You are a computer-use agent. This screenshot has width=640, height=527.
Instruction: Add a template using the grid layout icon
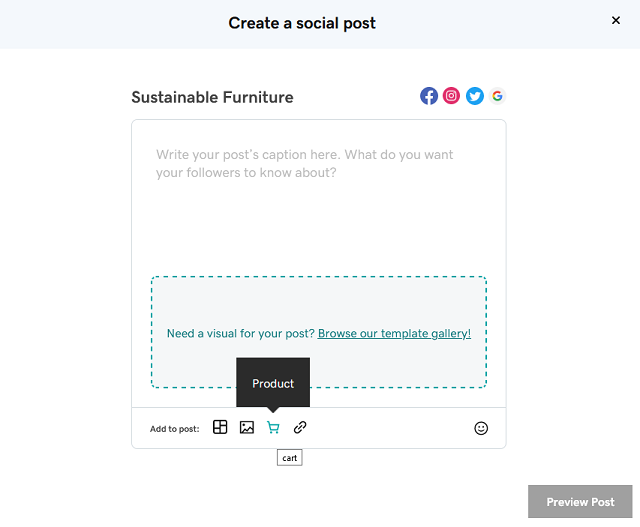click(220, 428)
